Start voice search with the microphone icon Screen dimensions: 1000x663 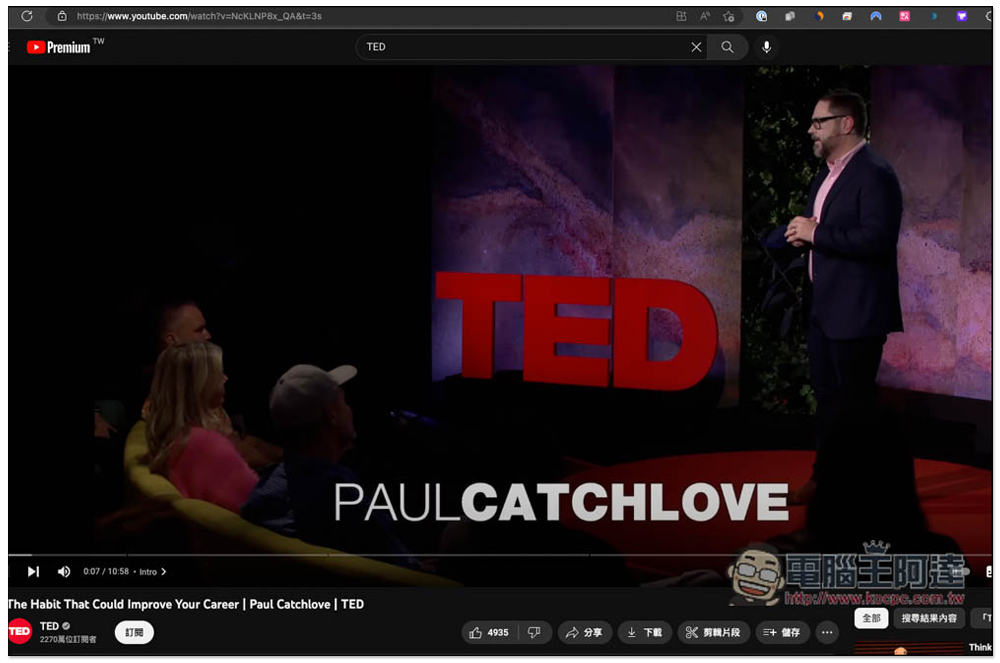[766, 47]
